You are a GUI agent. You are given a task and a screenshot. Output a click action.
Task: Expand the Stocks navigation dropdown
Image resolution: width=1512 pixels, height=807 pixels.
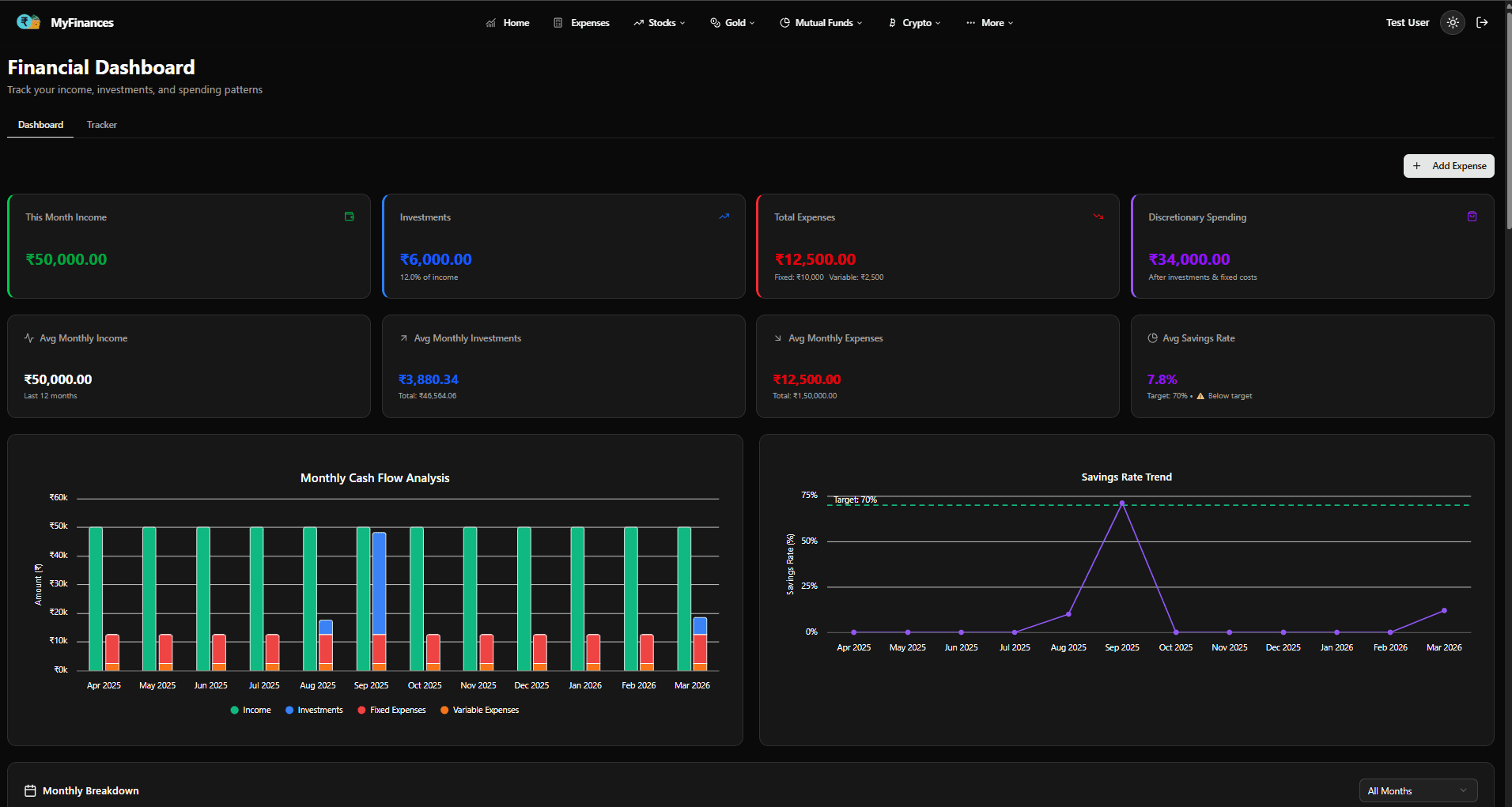(660, 23)
